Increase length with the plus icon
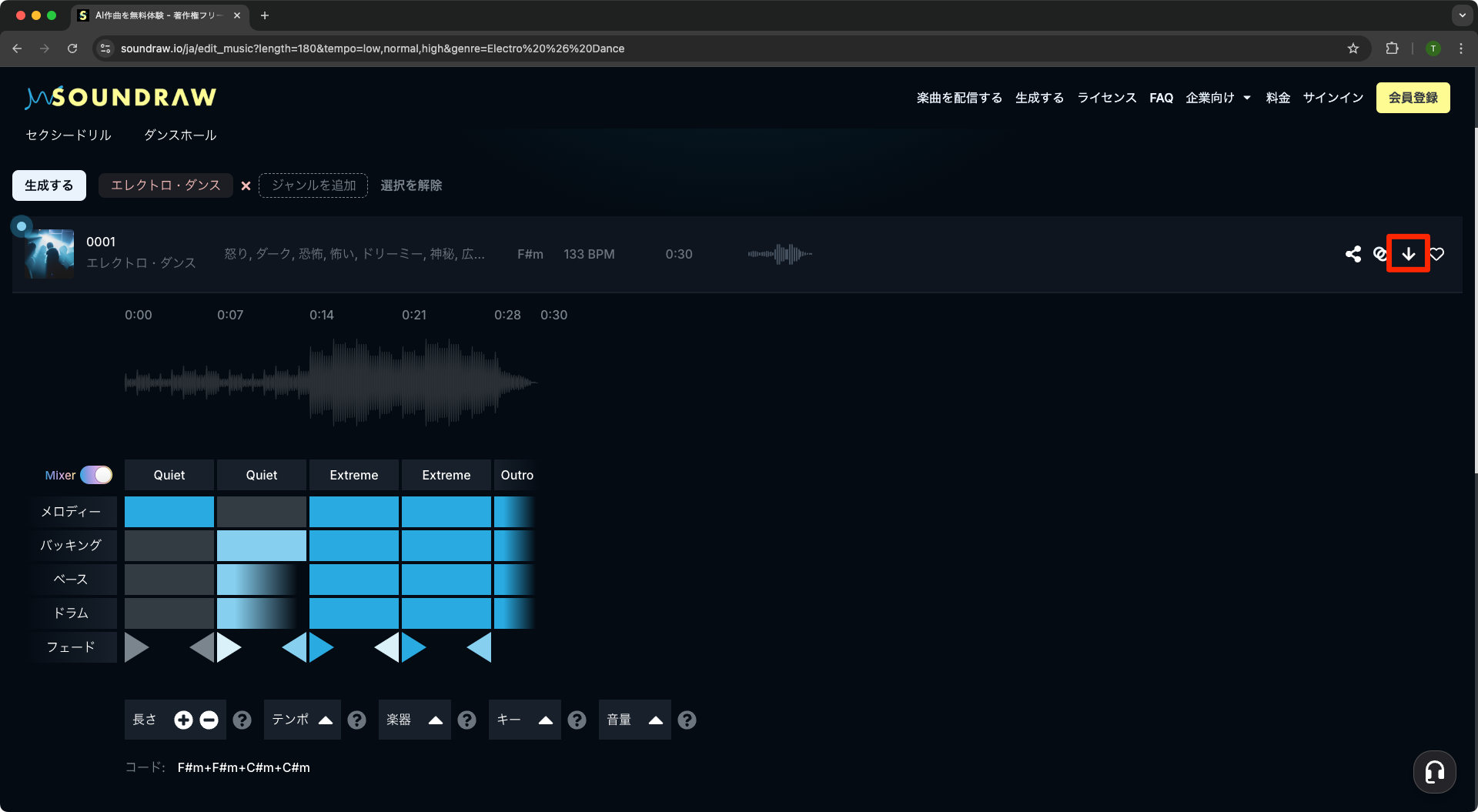The height and width of the screenshot is (812, 1478). click(x=183, y=720)
